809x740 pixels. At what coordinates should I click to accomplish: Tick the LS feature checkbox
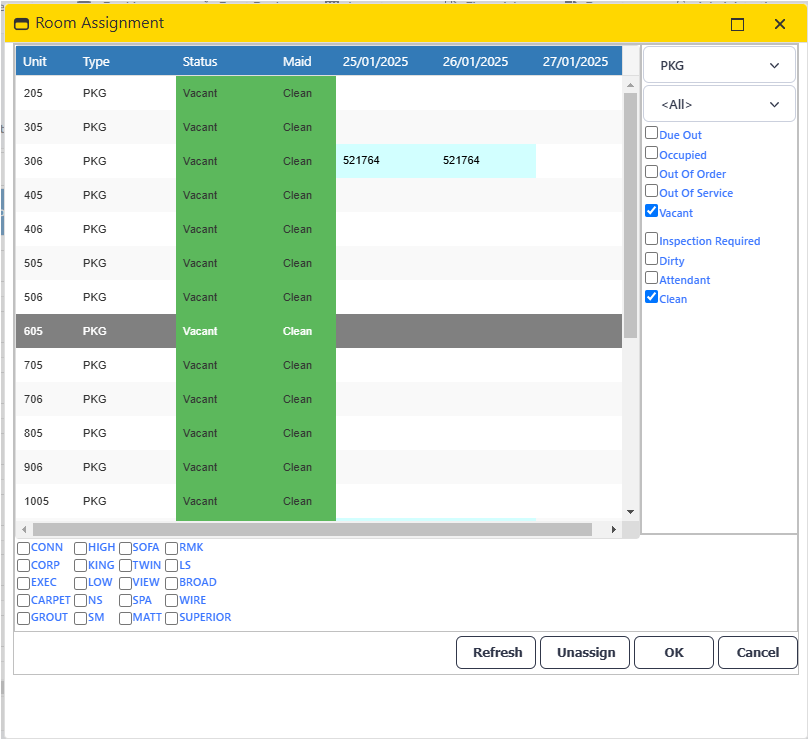click(171, 566)
